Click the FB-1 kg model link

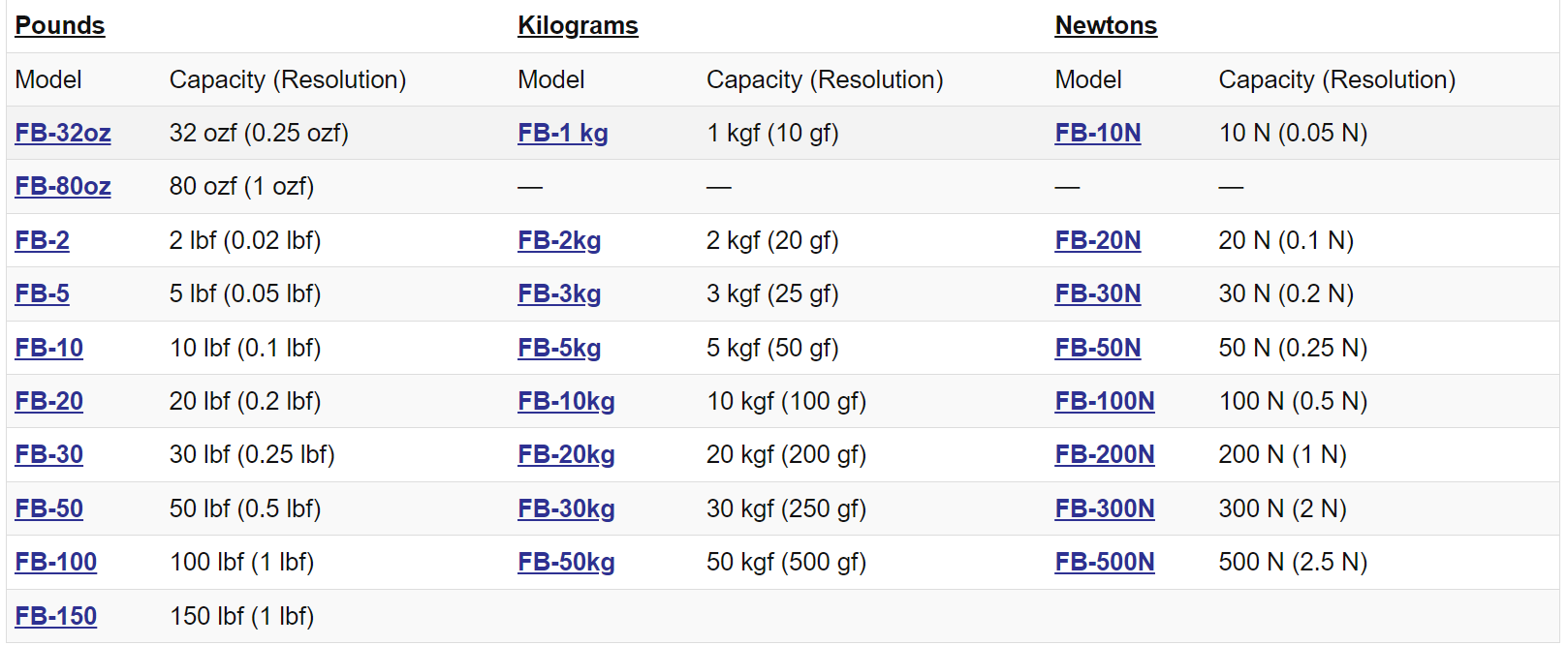coord(563,133)
